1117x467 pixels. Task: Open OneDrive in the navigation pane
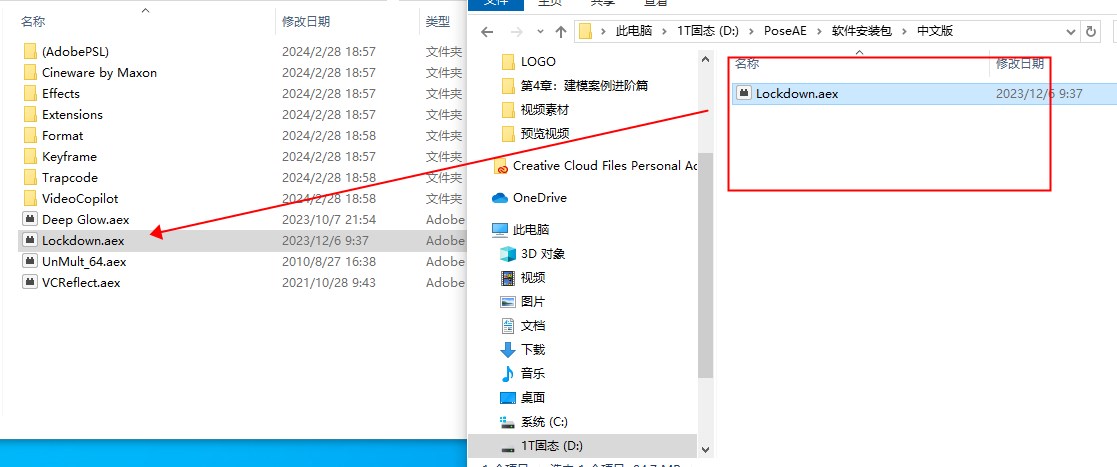pyautogui.click(x=530, y=198)
